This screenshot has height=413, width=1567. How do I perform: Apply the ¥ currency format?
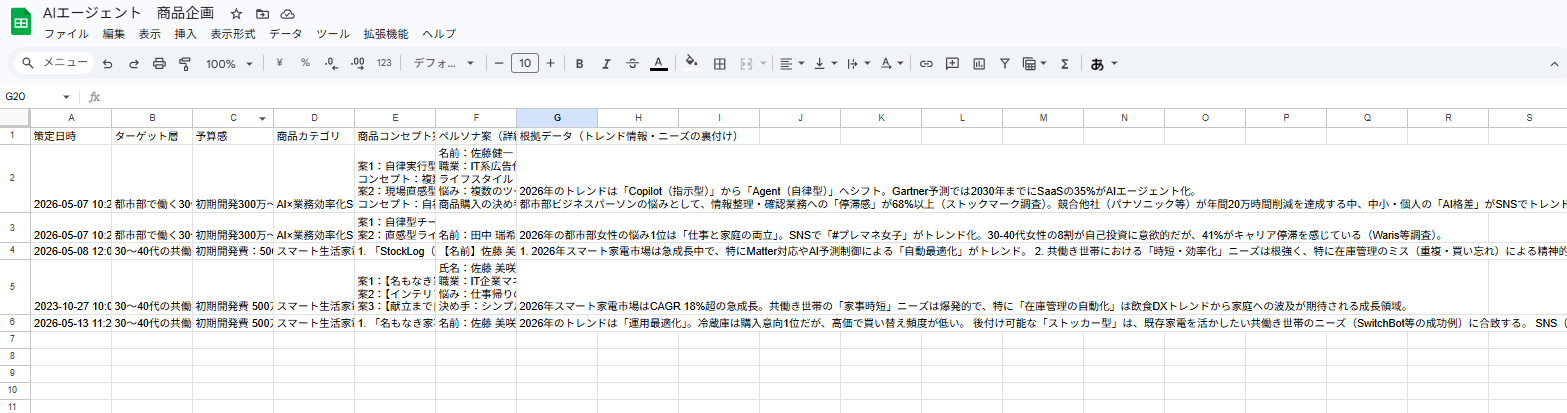(279, 63)
